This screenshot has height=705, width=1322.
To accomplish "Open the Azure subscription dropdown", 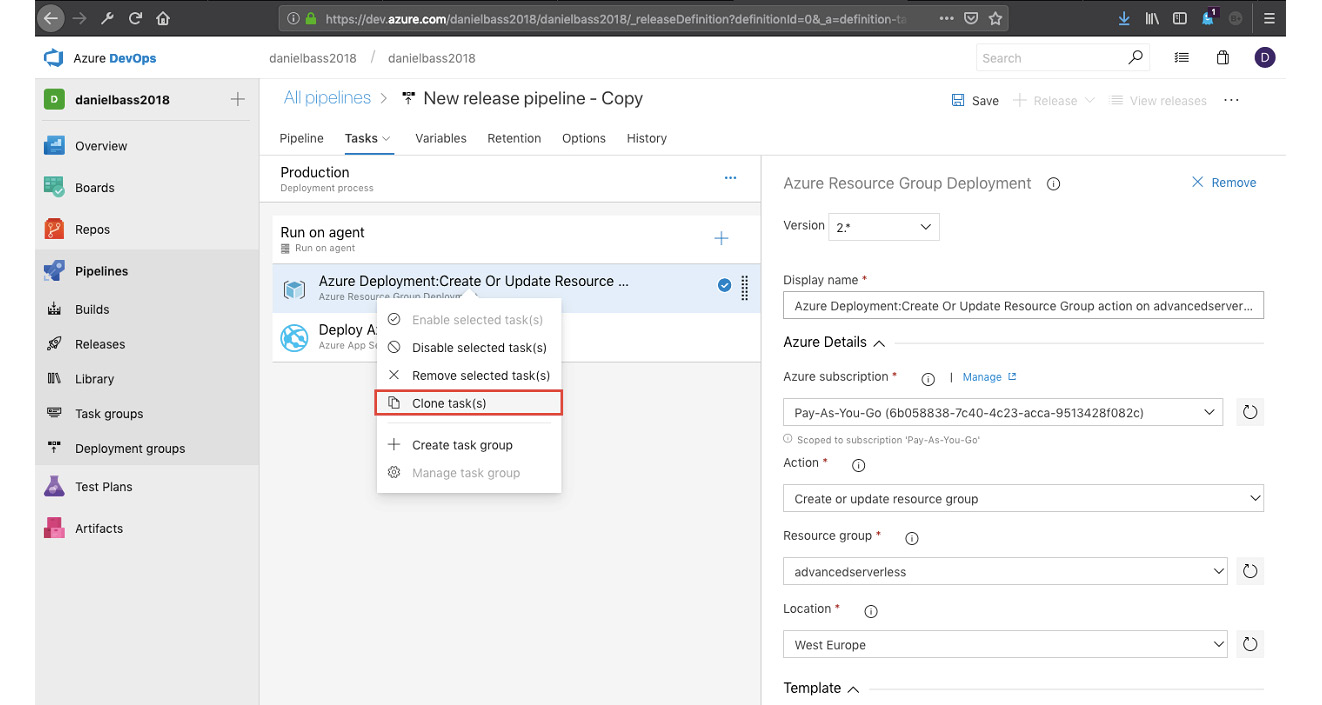I will 1003,412.
